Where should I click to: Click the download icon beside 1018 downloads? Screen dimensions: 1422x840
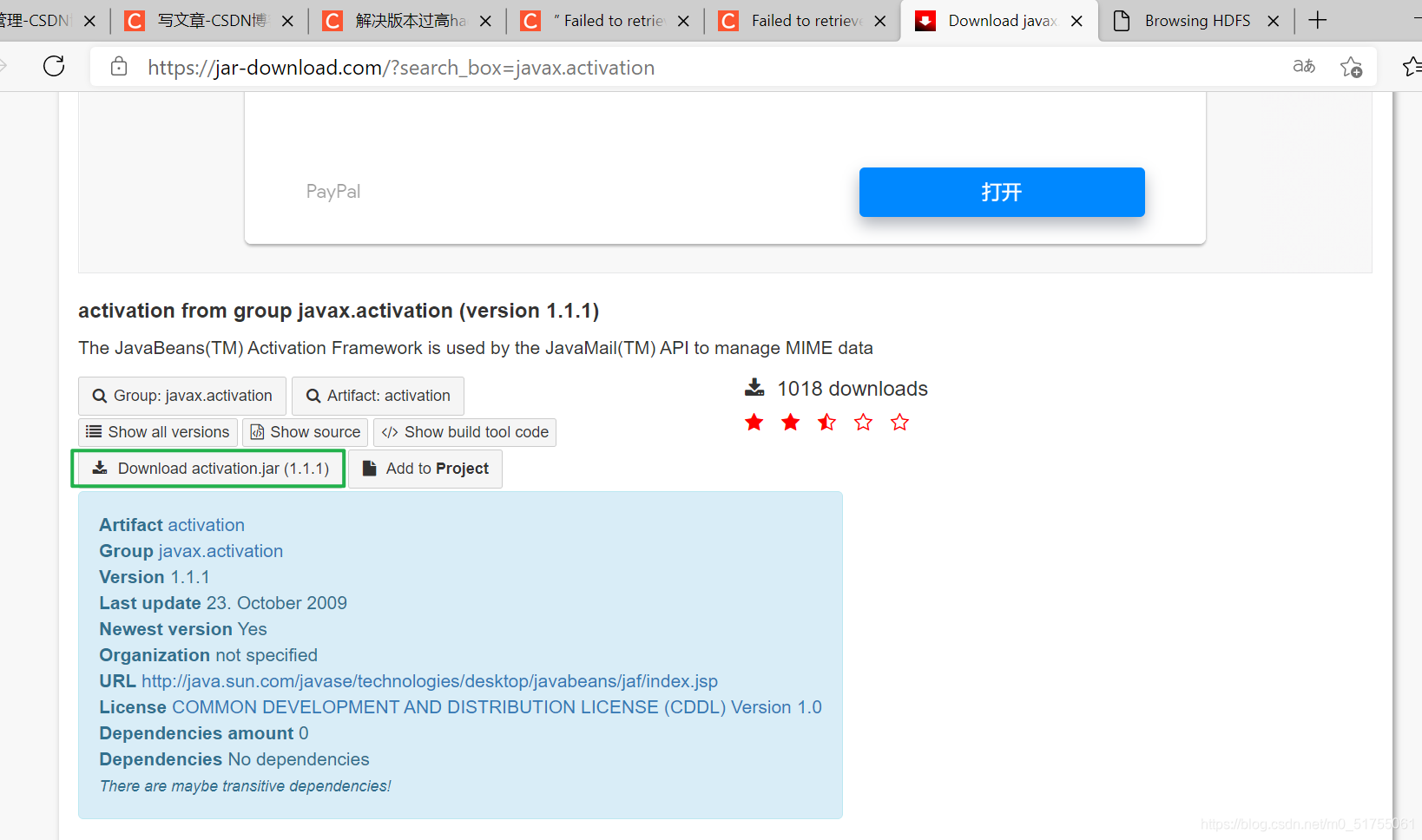point(754,386)
